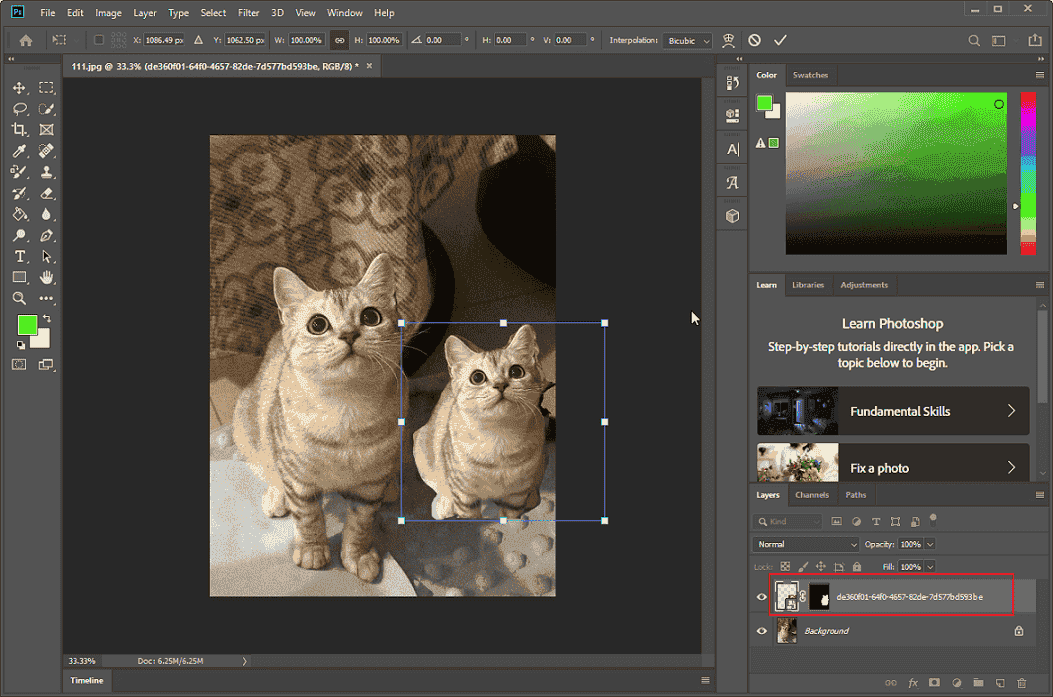Add a layer mask to the selected layer
Viewport: 1053px width, 697px height.
933,683
